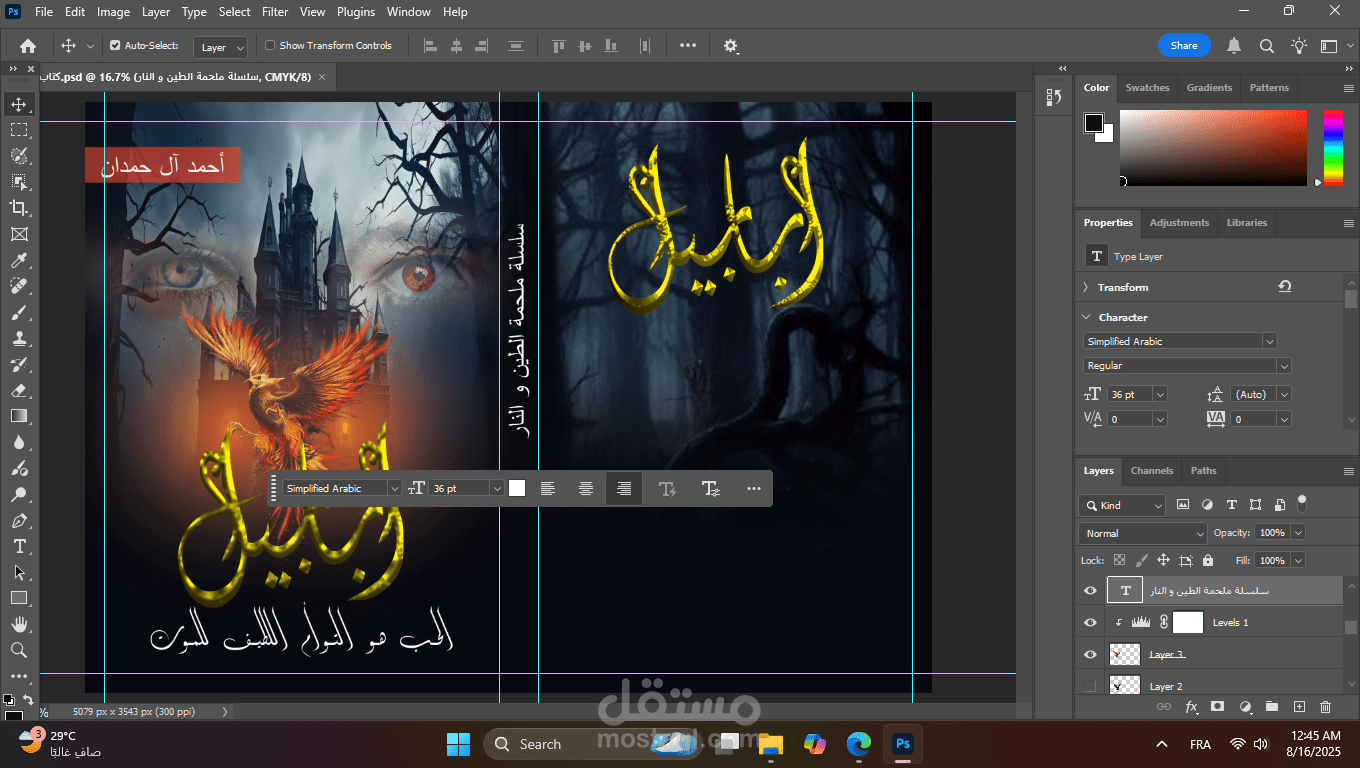Open the Filter menu
The width and height of the screenshot is (1360, 768).
click(275, 12)
